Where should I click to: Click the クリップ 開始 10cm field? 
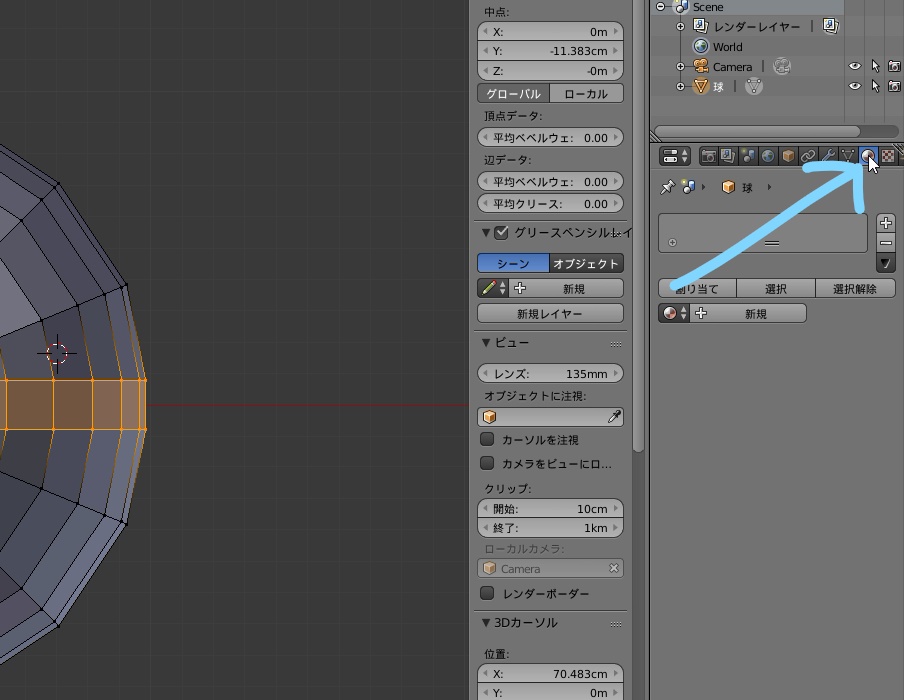551,509
